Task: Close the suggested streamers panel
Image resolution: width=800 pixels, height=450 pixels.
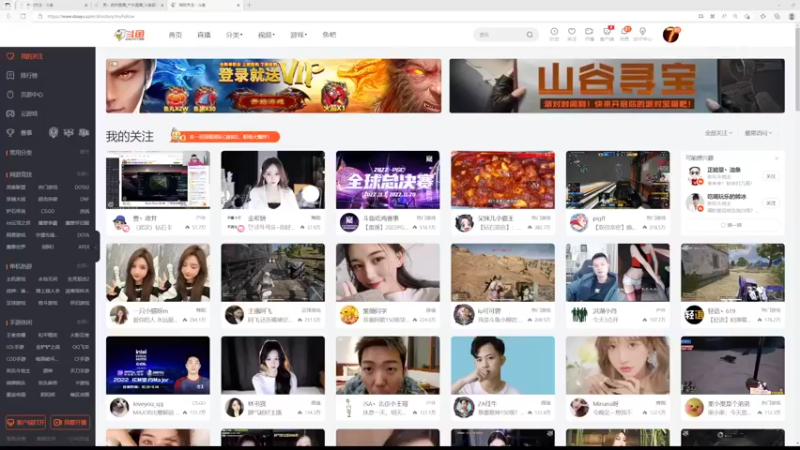Action: (777, 158)
